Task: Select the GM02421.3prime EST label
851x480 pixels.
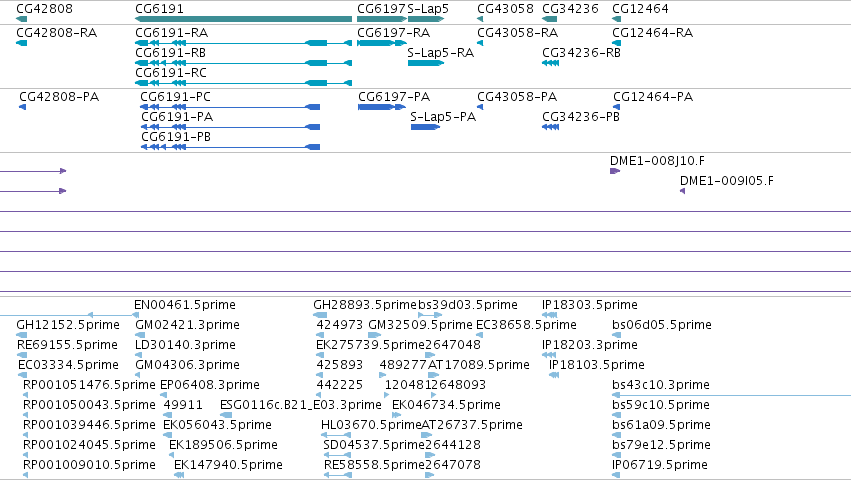Action: coord(187,325)
